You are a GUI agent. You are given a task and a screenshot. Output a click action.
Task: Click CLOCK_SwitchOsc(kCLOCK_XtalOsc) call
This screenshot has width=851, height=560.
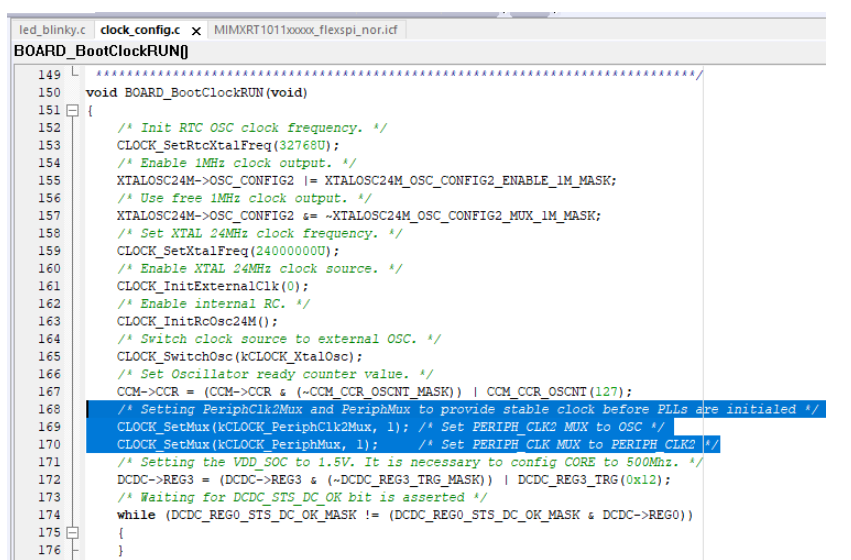(240, 357)
